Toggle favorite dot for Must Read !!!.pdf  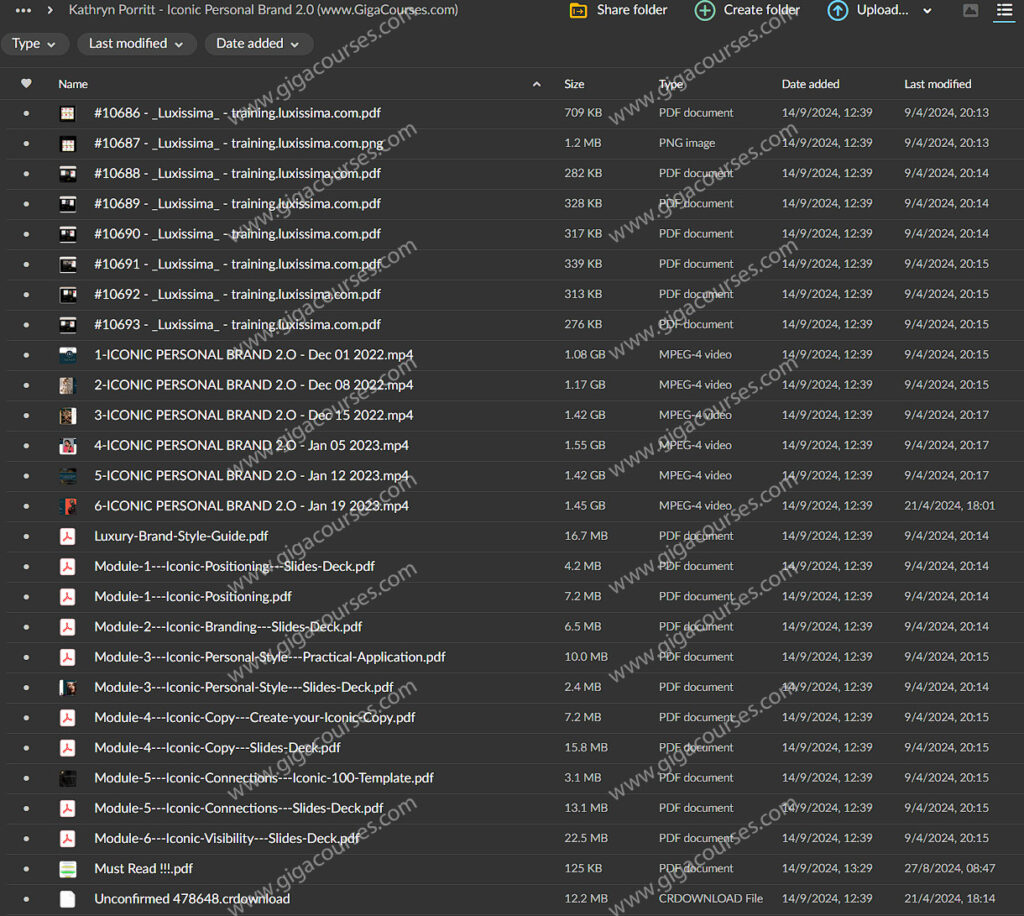coord(26,869)
